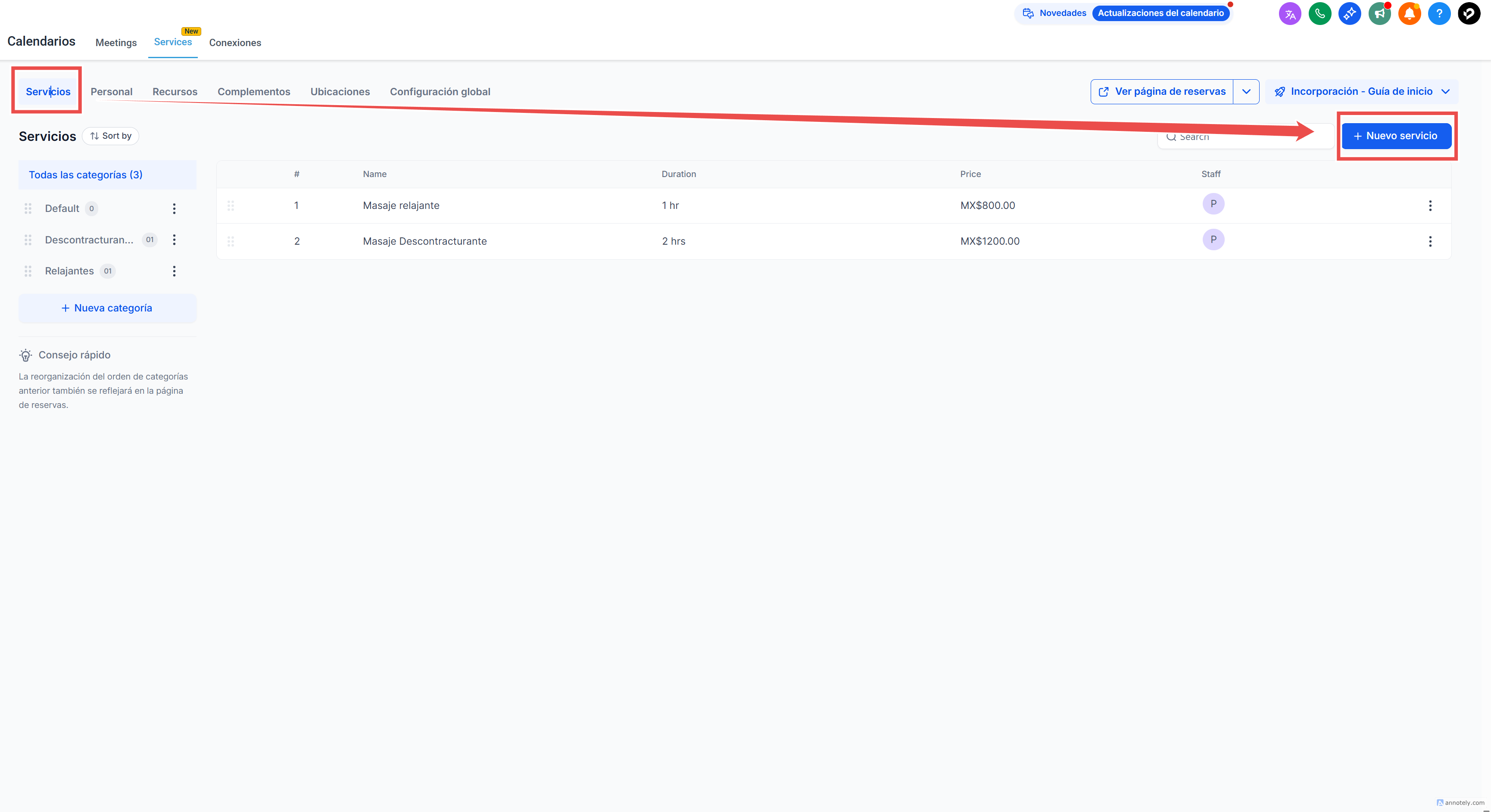Open the green phone dialer icon
The width and height of the screenshot is (1491, 812).
[1319, 13]
